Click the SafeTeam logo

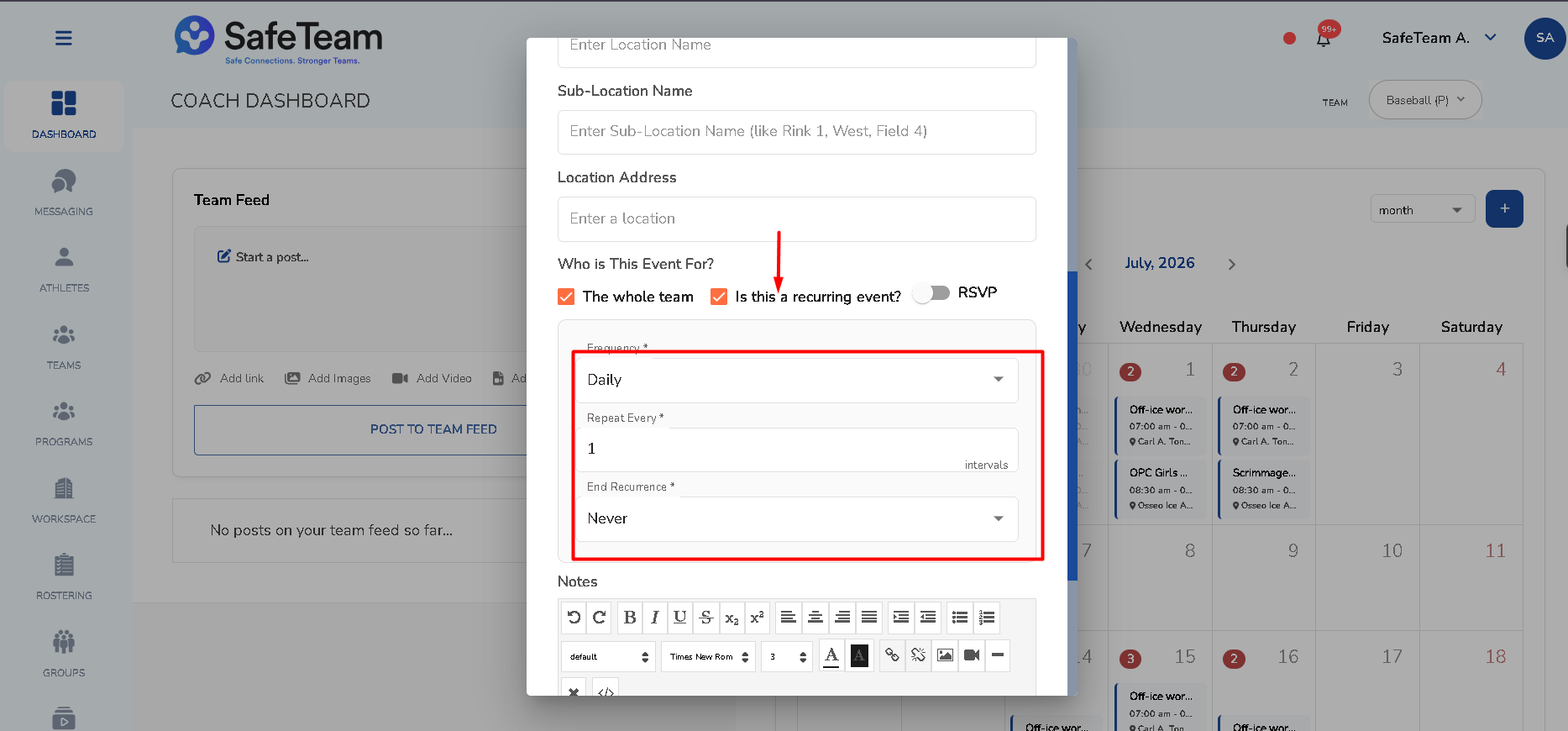(278, 39)
